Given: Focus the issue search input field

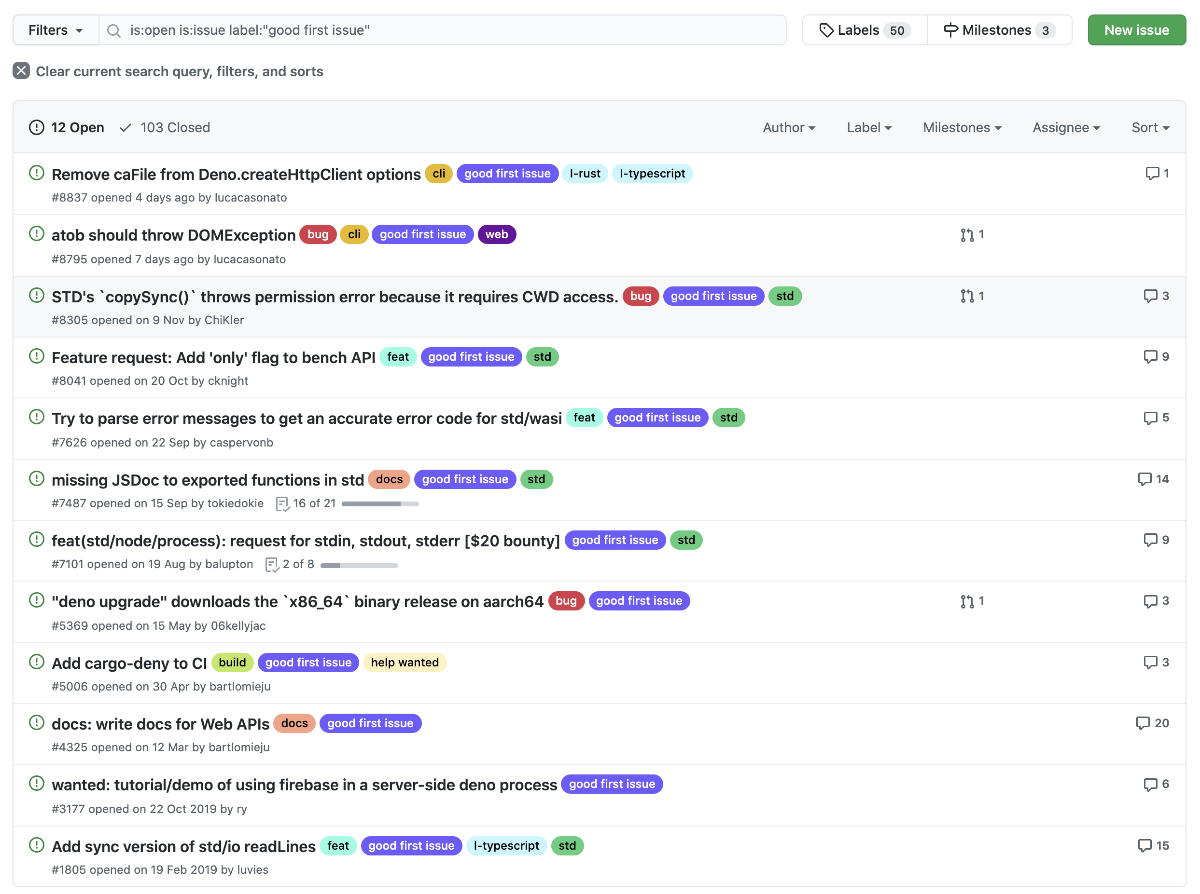Looking at the screenshot, I should [443, 30].
